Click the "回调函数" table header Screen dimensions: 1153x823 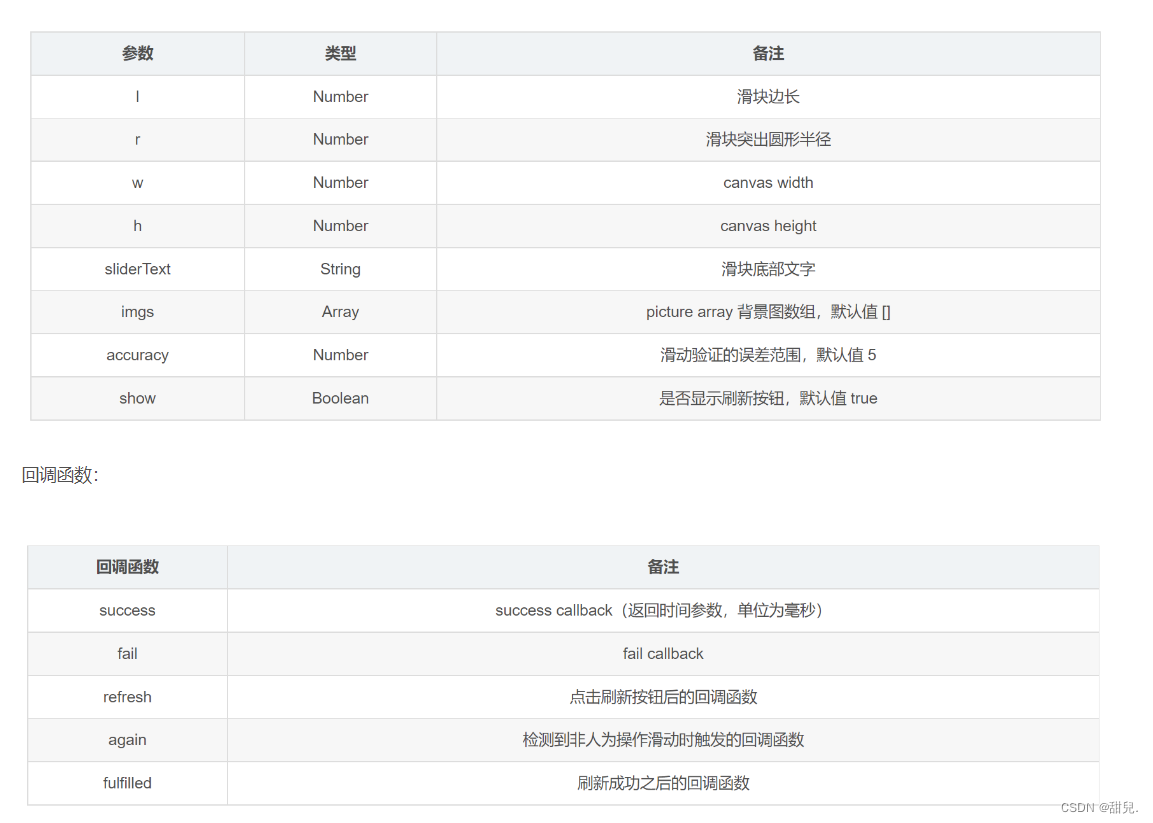(127, 566)
